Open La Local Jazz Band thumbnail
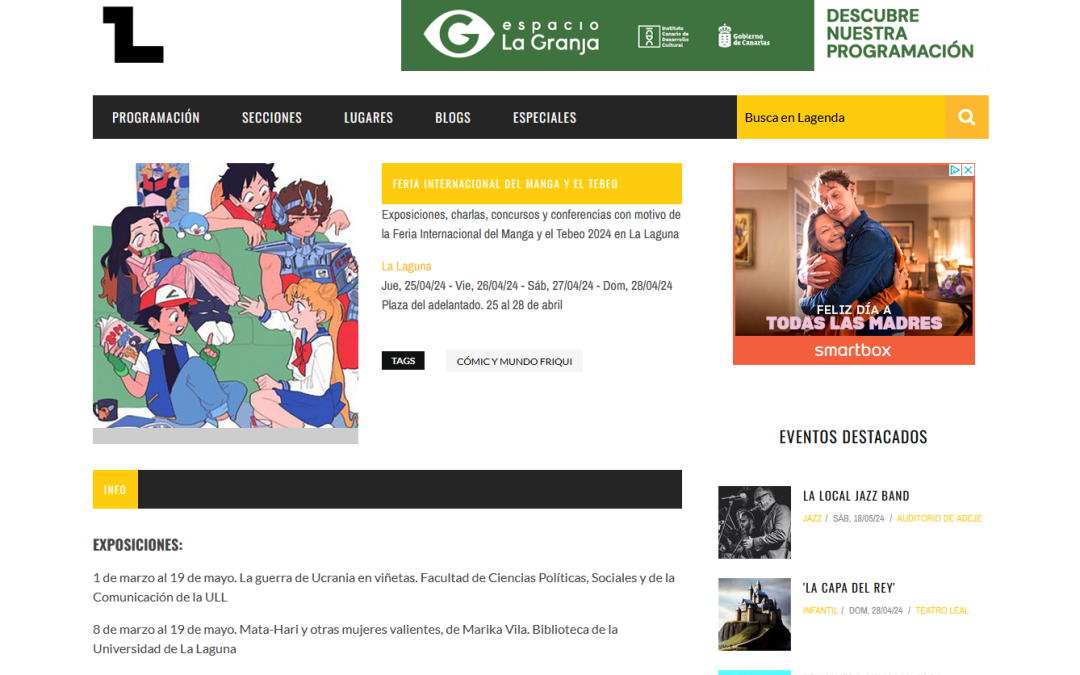Viewport: 1080px width, 675px height. pyautogui.click(x=754, y=522)
